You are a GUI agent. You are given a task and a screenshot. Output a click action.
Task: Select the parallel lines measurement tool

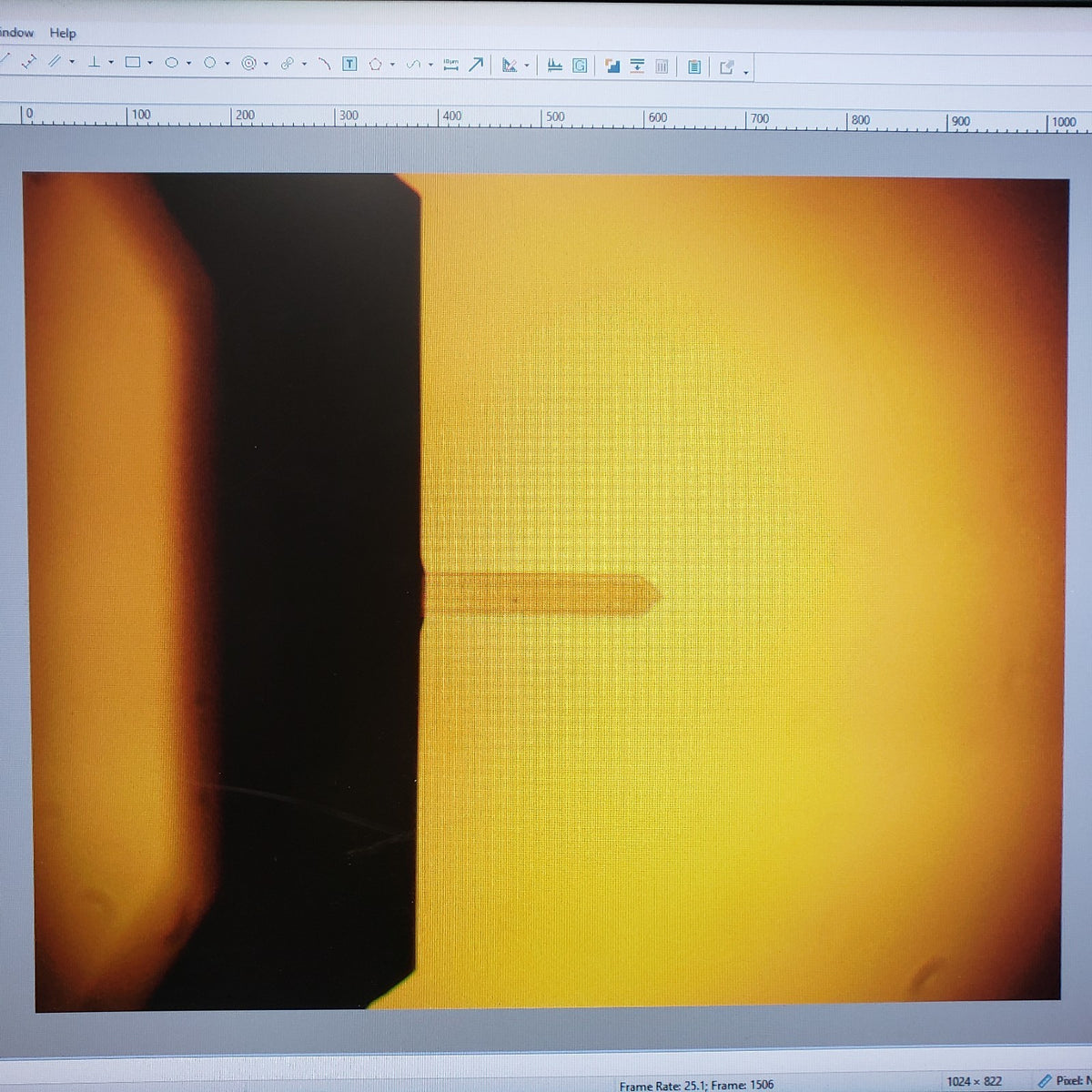click(55, 61)
